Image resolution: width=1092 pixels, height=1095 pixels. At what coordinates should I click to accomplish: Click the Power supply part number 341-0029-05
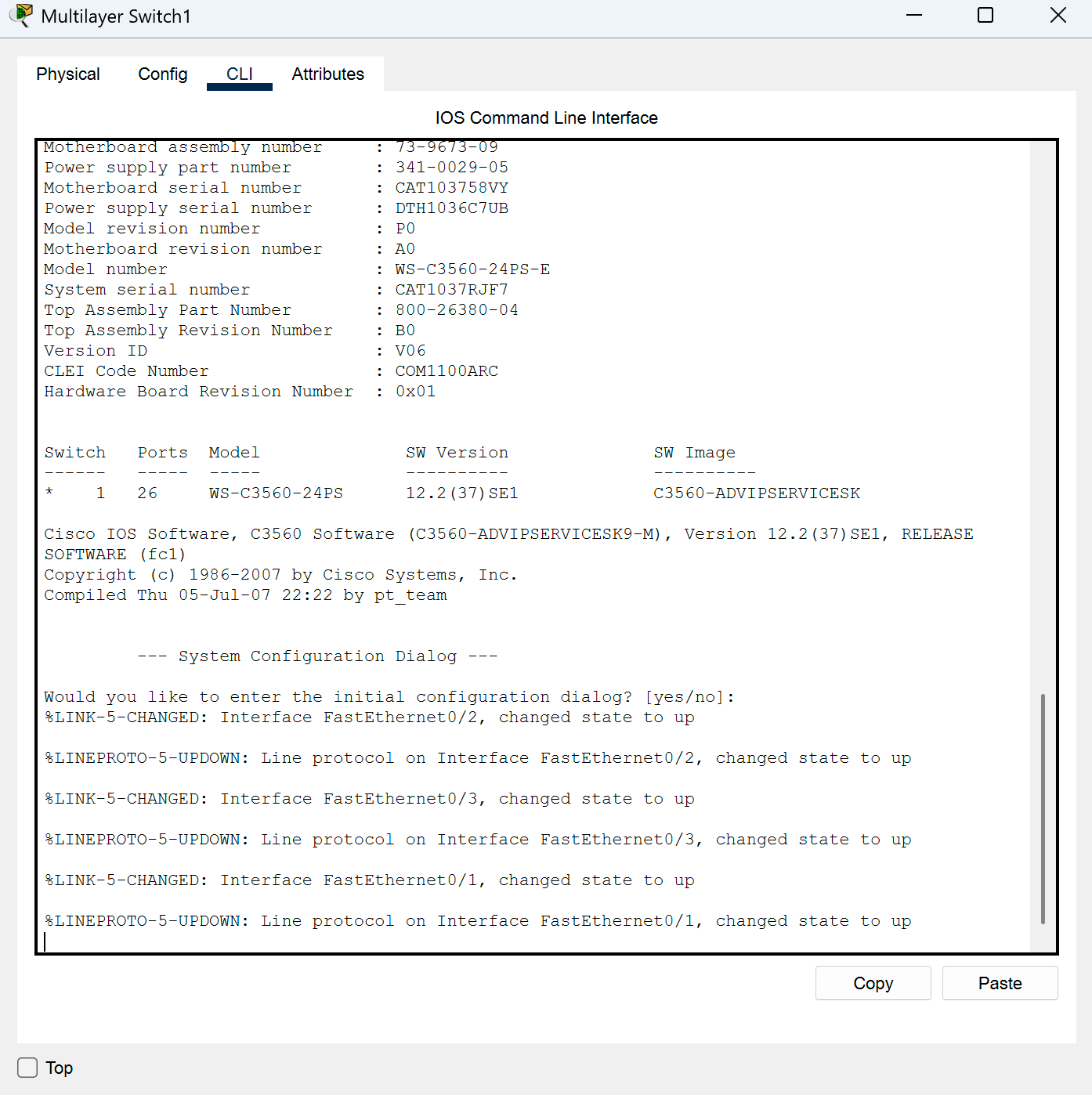point(452,168)
